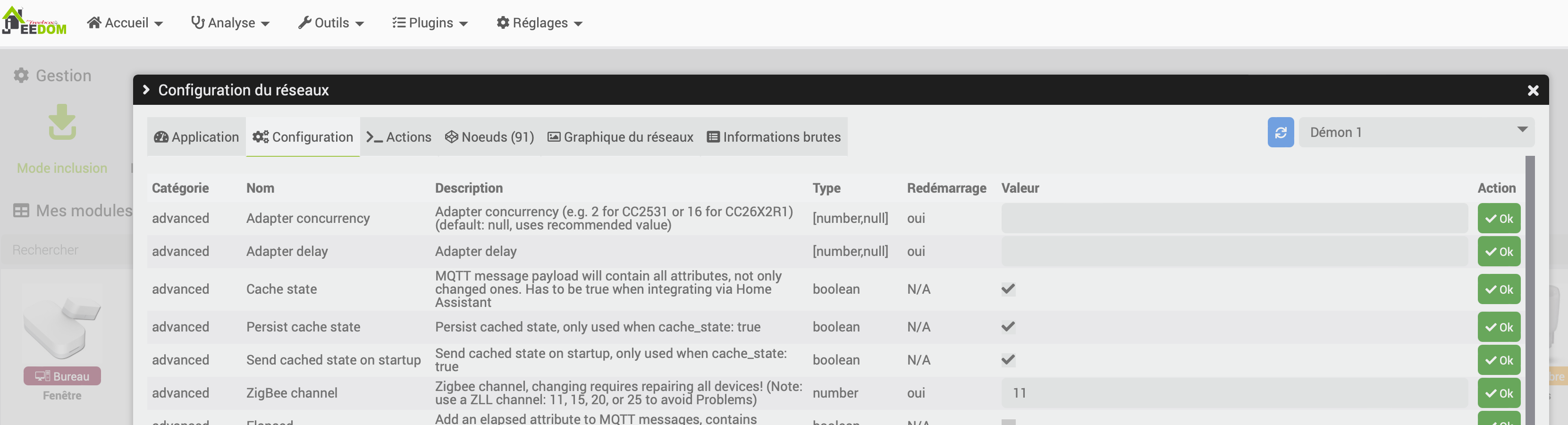This screenshot has width=1568, height=425.
Task: Click the Gestion gear icon
Action: click(x=21, y=76)
